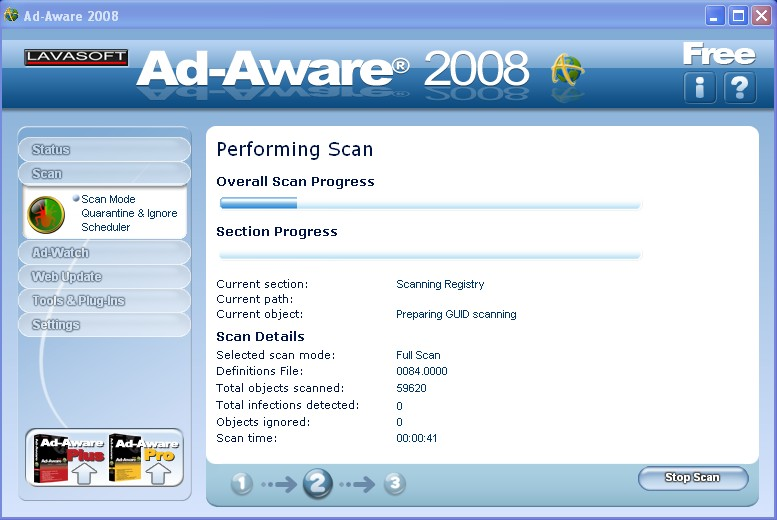777x520 pixels.
Task: Select the step 2 circle
Action: (x=317, y=483)
